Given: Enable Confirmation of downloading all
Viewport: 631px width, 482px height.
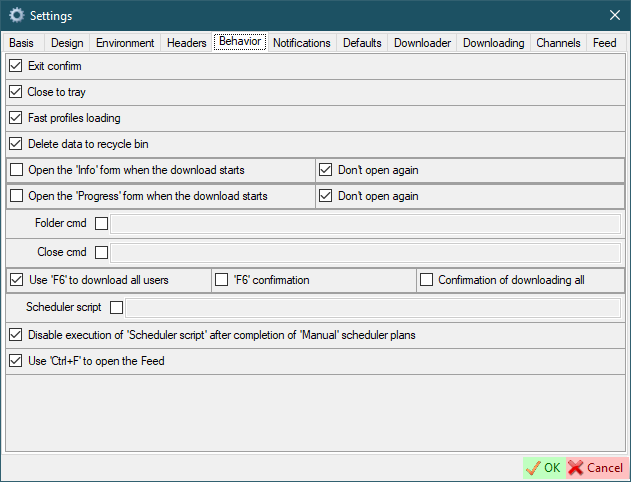Looking at the screenshot, I should pyautogui.click(x=426, y=280).
